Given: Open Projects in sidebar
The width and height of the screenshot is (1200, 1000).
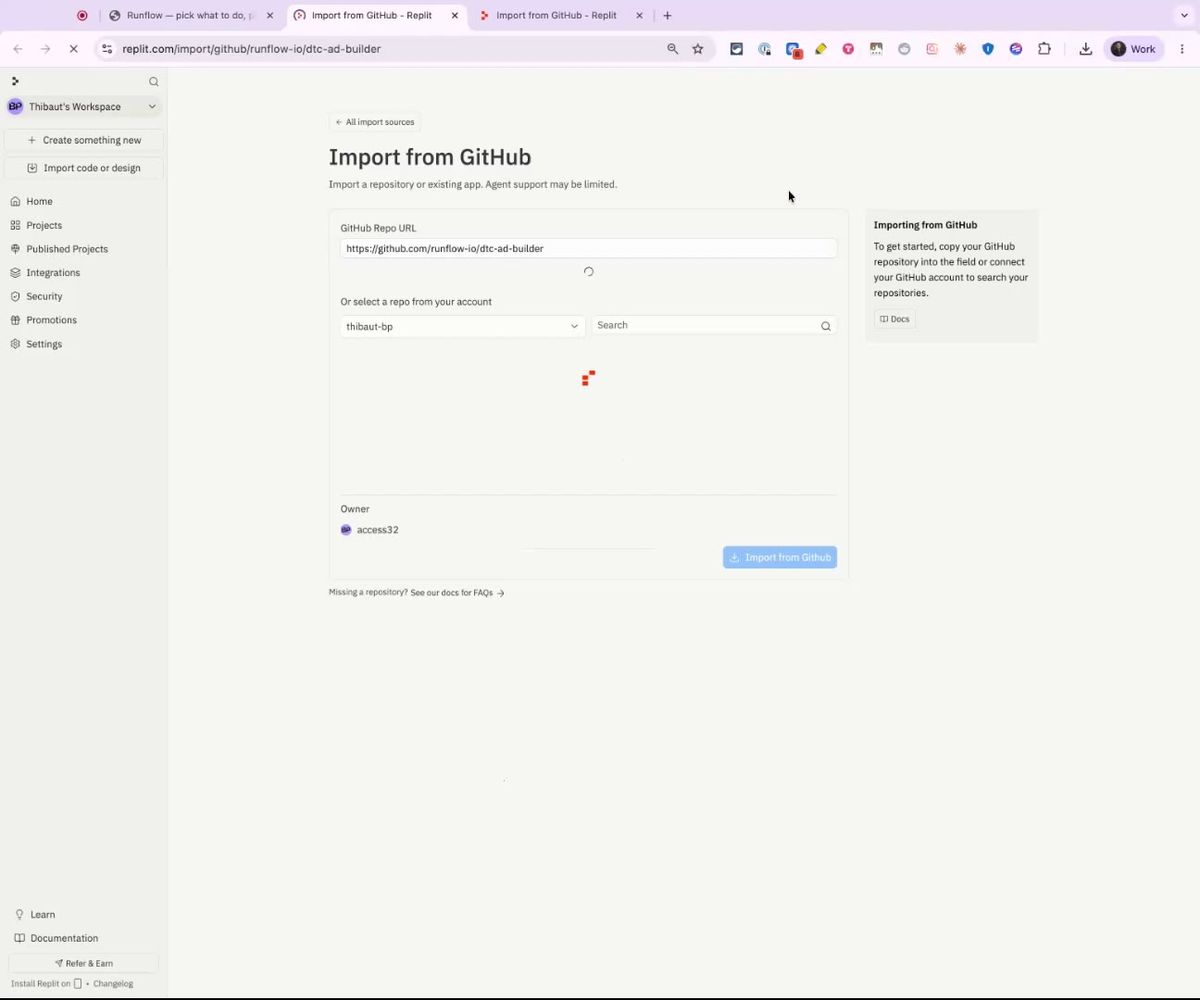Looking at the screenshot, I should (x=44, y=225).
